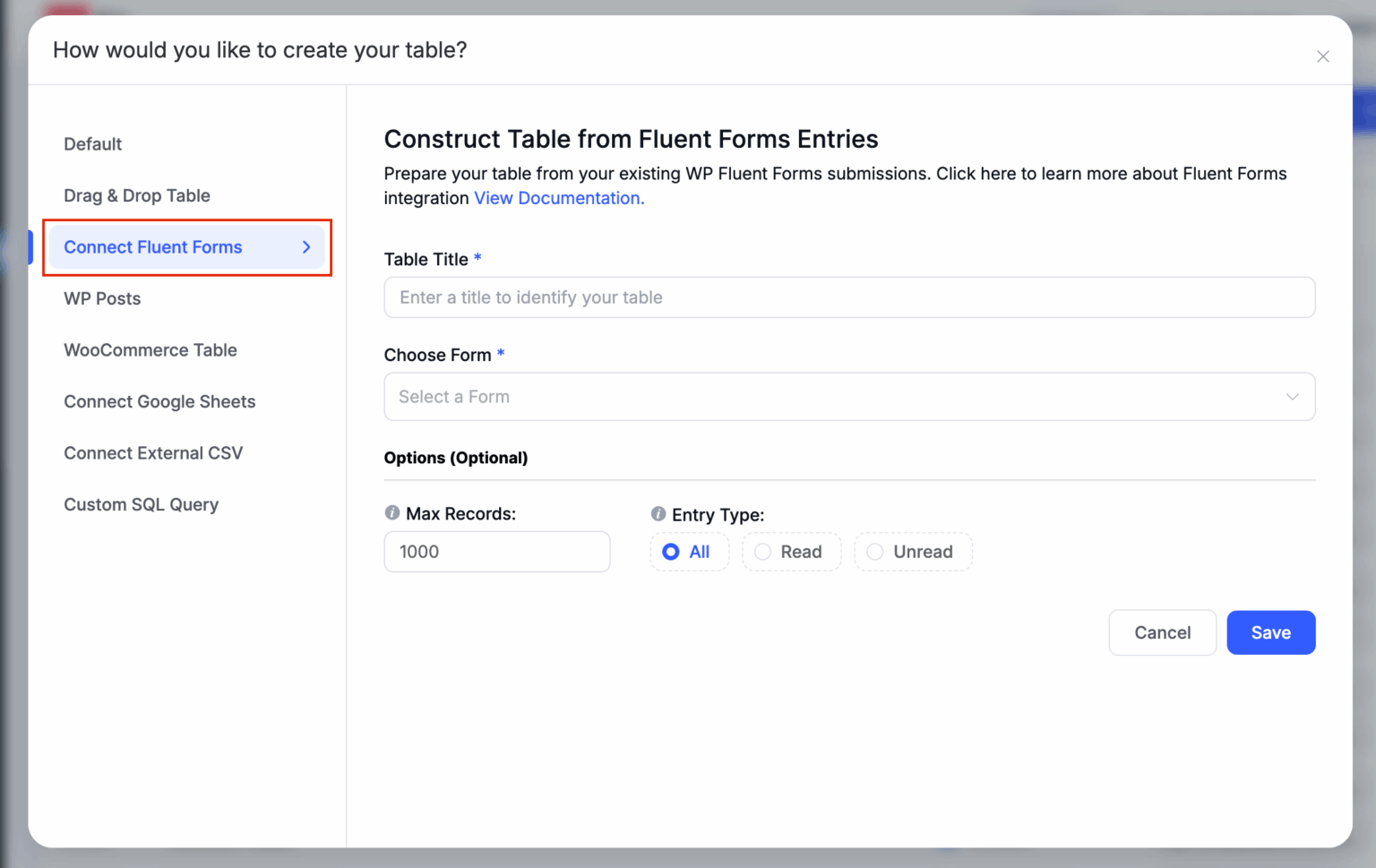
Task: Close the table creation dialog
Action: point(1323,56)
